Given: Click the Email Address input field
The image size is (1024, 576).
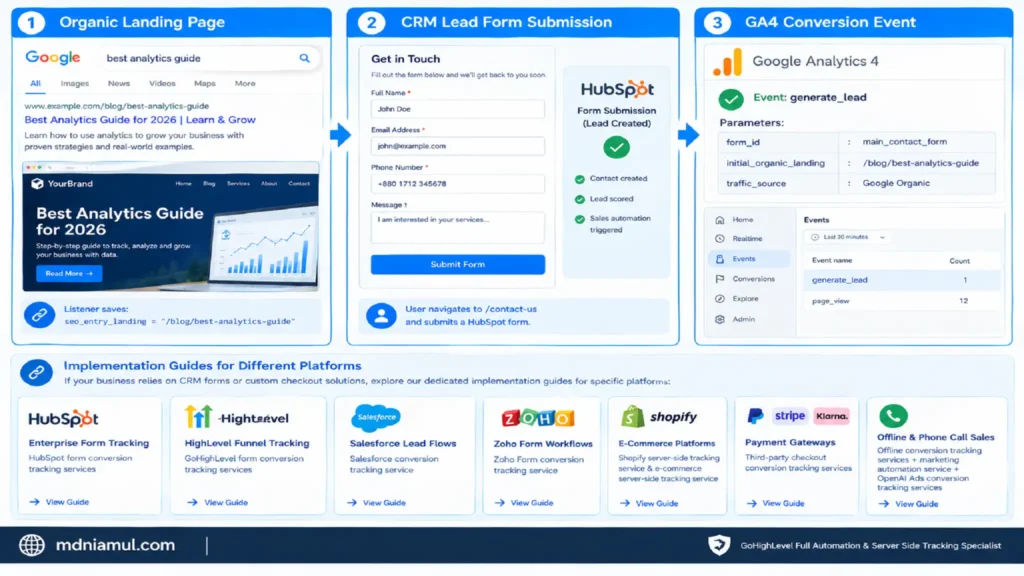Looking at the screenshot, I should tap(458, 146).
